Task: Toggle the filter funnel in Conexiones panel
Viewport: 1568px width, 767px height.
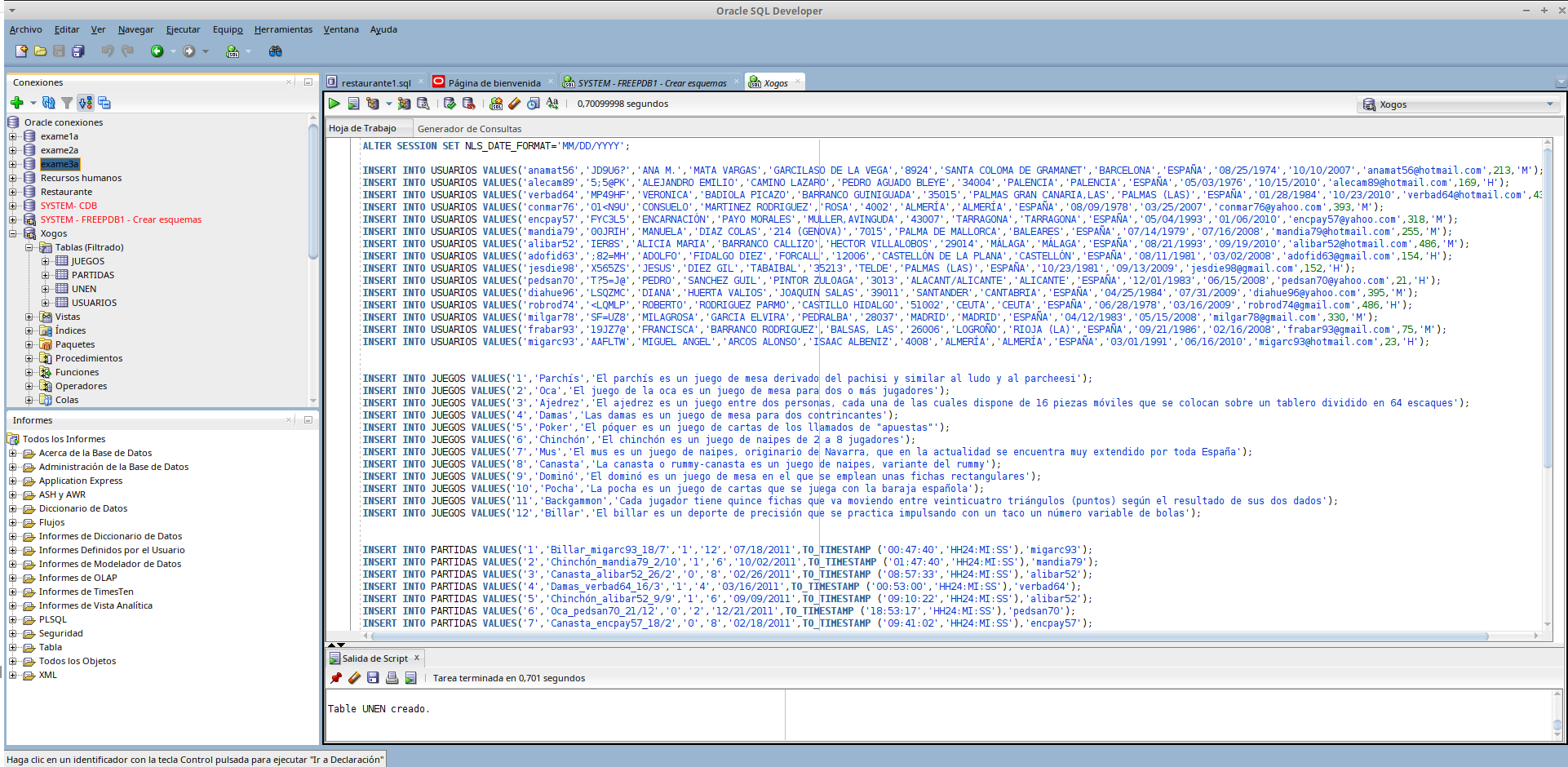Action: coord(67,103)
